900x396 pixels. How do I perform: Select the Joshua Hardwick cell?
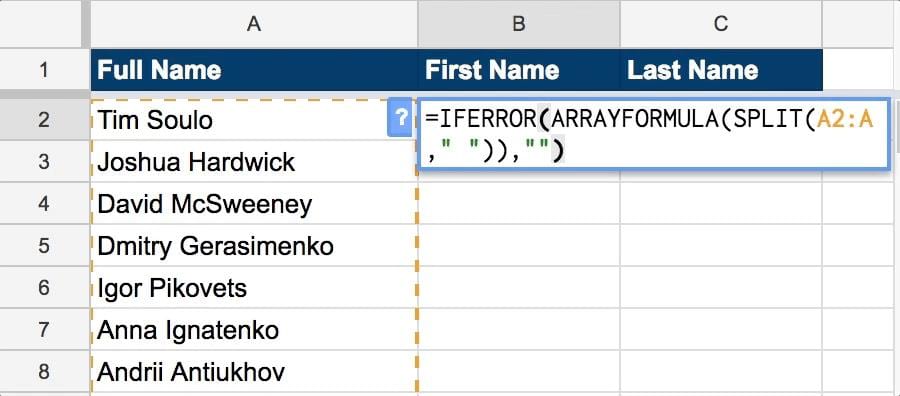point(254,162)
